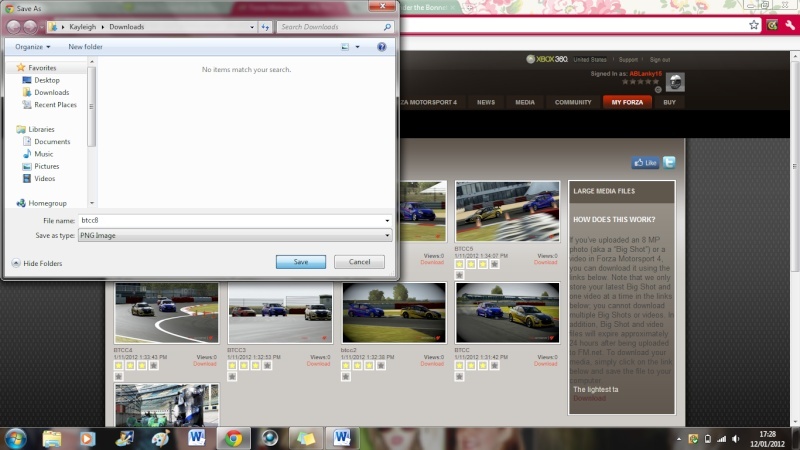Open the volume speaker tray icon
The width and height of the screenshot is (800, 450).
pyautogui.click(x=735, y=439)
